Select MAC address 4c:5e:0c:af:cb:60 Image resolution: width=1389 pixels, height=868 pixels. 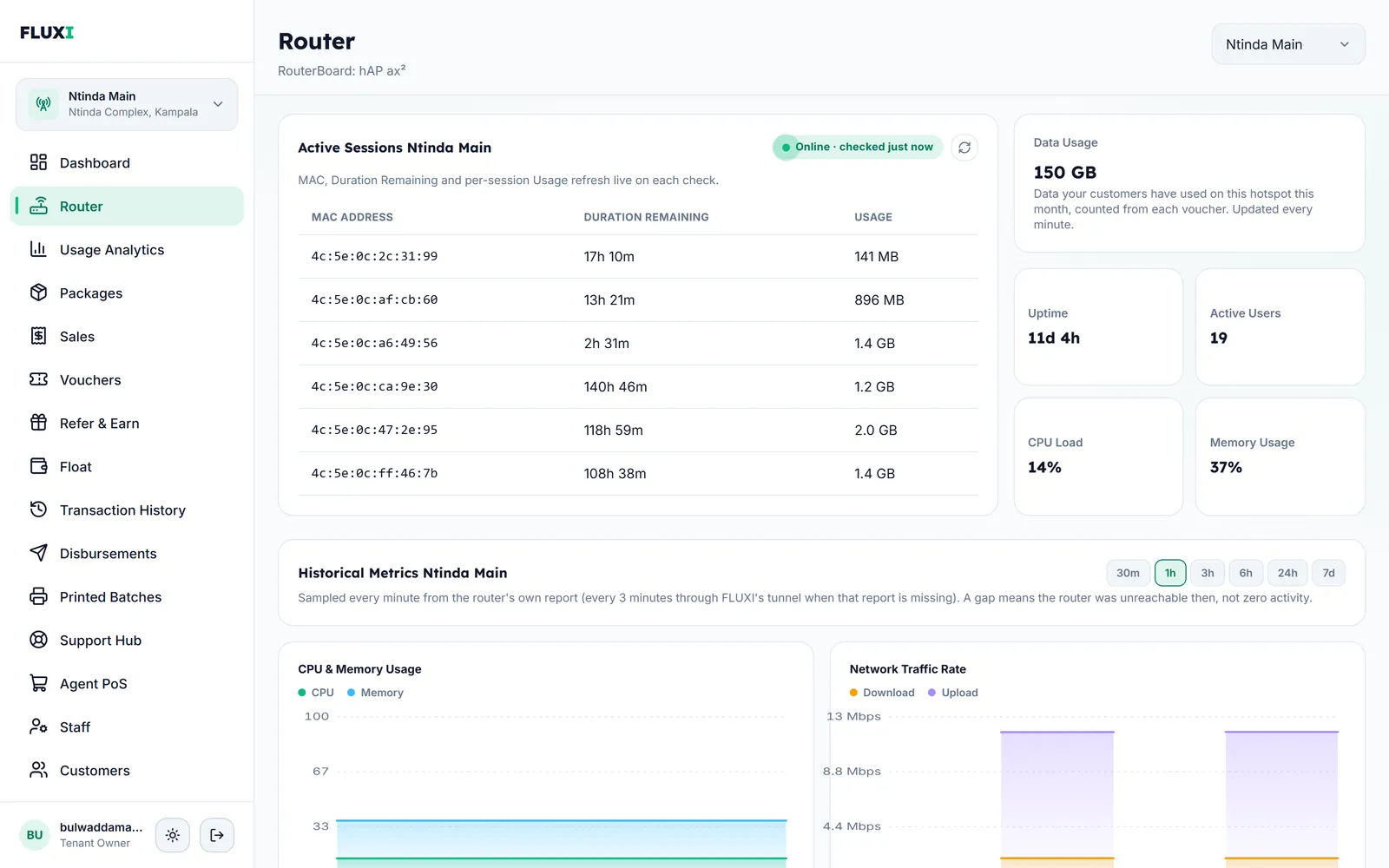(374, 299)
